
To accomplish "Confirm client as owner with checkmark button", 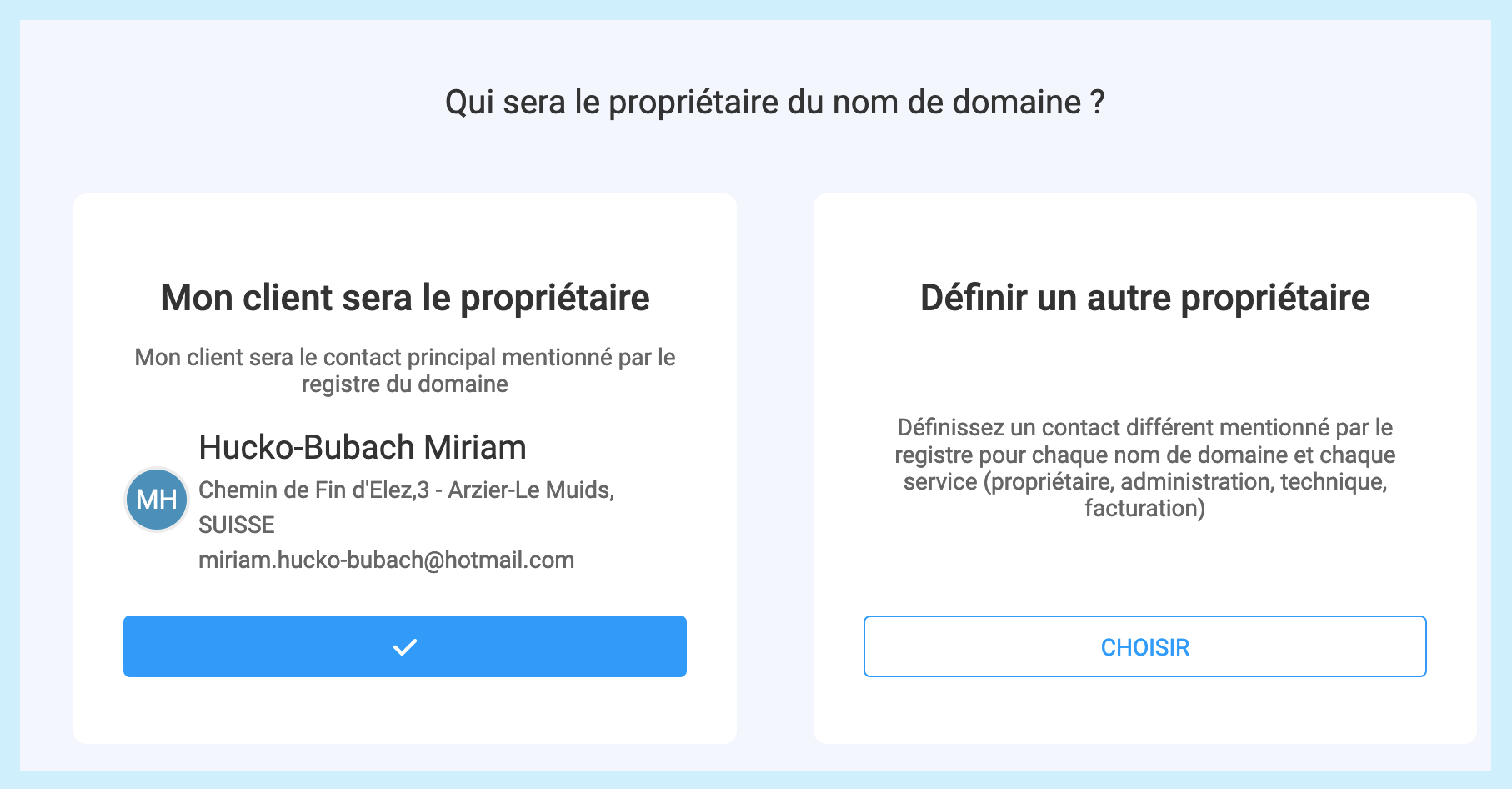I will [404, 646].
